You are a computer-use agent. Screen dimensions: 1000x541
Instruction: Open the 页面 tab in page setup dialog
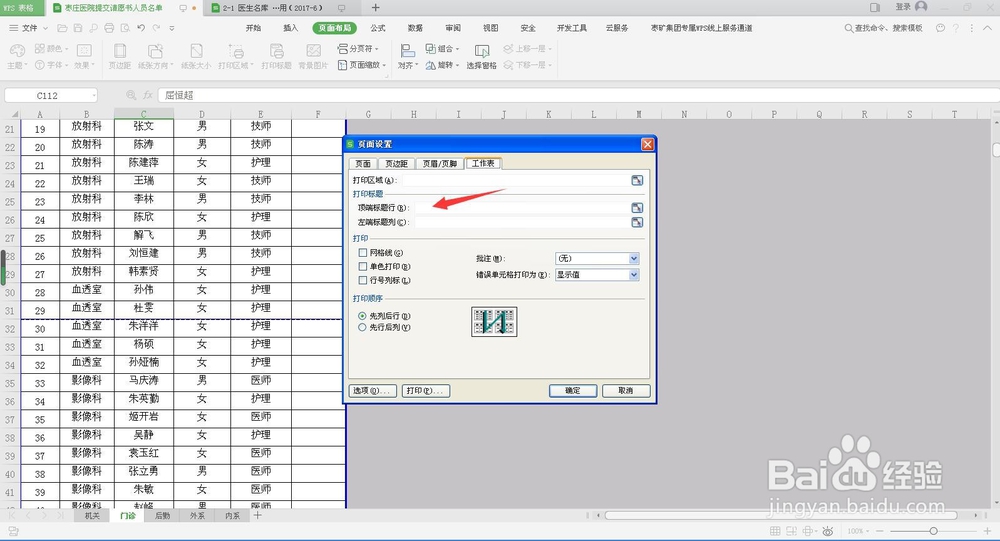363,163
